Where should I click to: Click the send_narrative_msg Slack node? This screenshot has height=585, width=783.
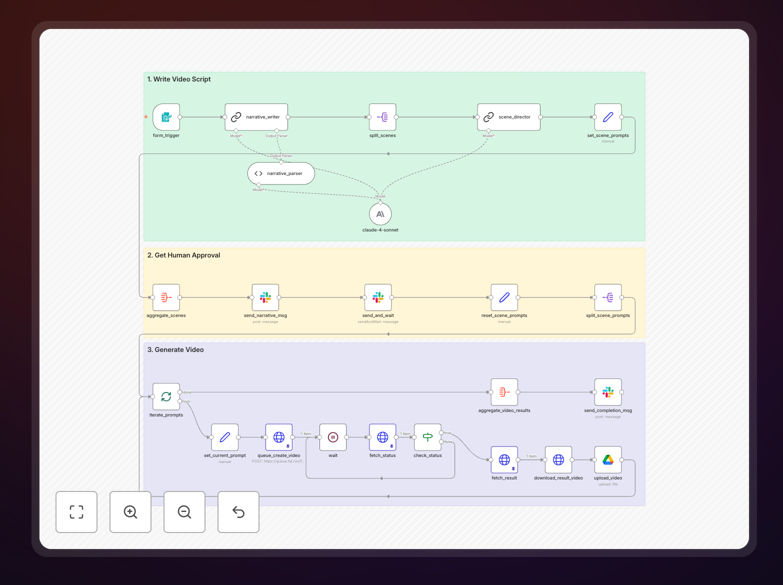pyautogui.click(x=265, y=297)
